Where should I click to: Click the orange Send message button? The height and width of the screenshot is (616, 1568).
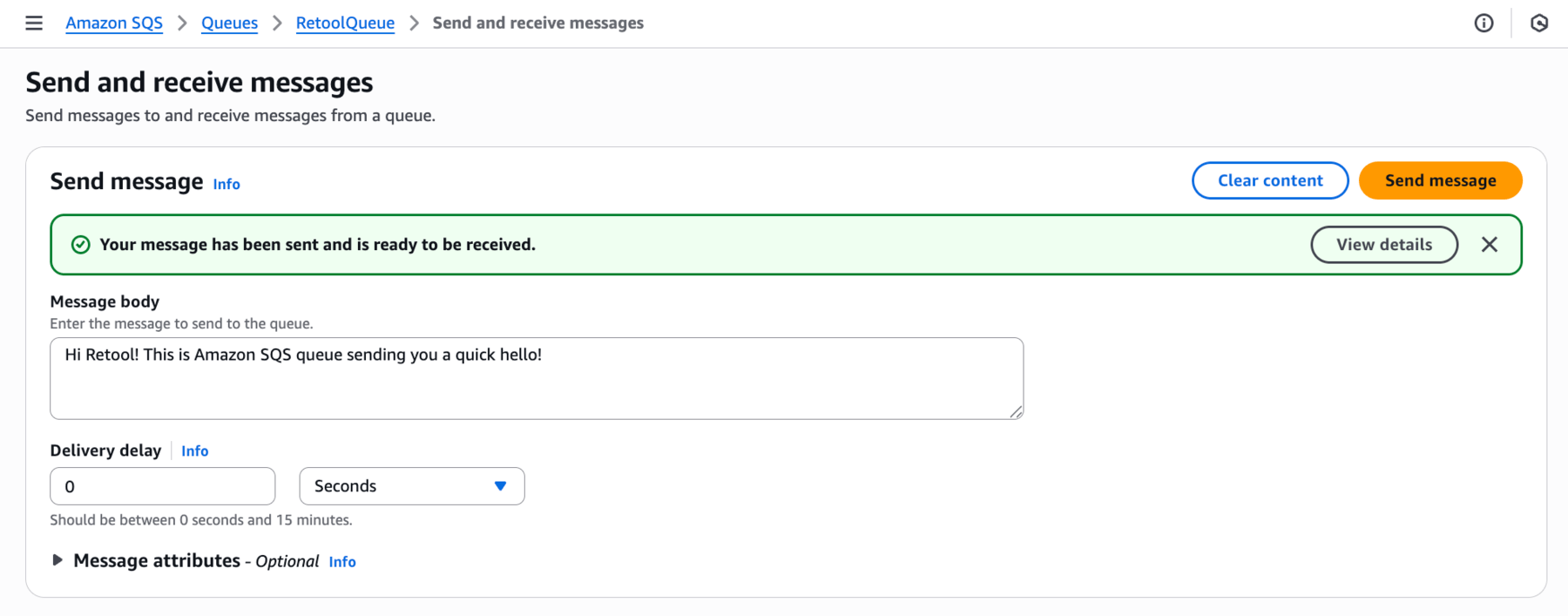[1441, 180]
